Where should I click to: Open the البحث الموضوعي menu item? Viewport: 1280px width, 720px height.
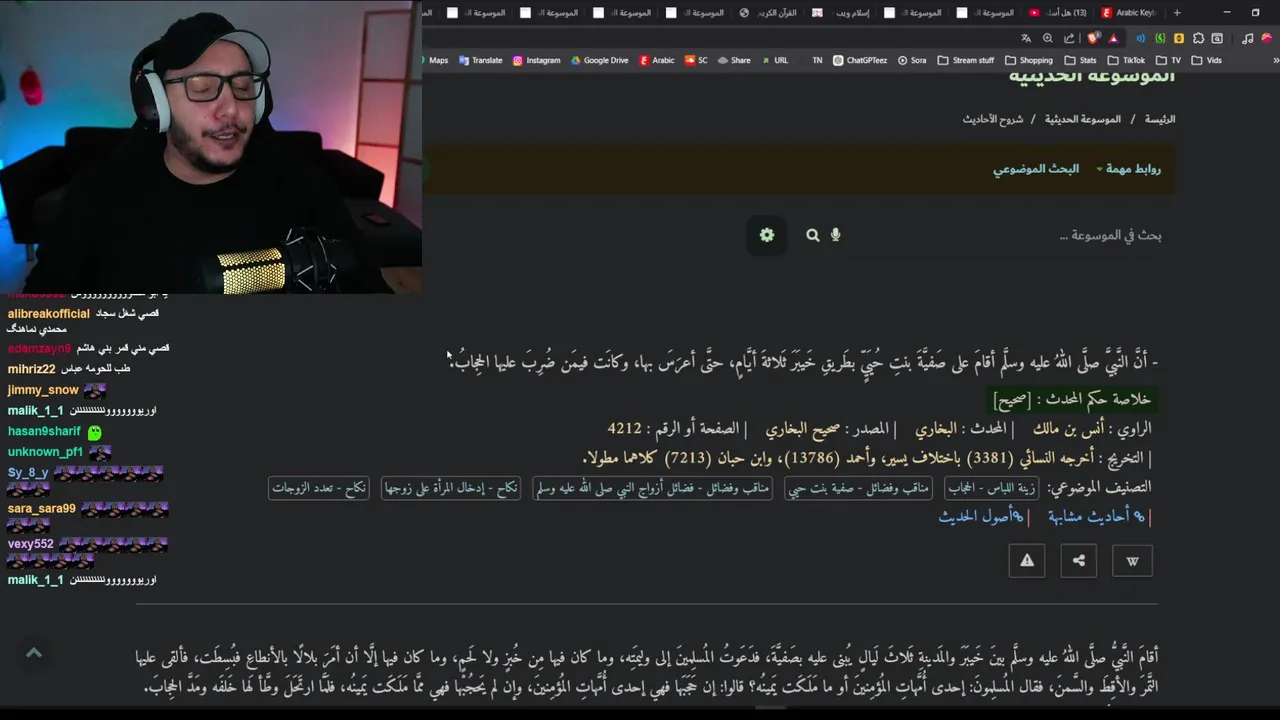(x=1036, y=169)
